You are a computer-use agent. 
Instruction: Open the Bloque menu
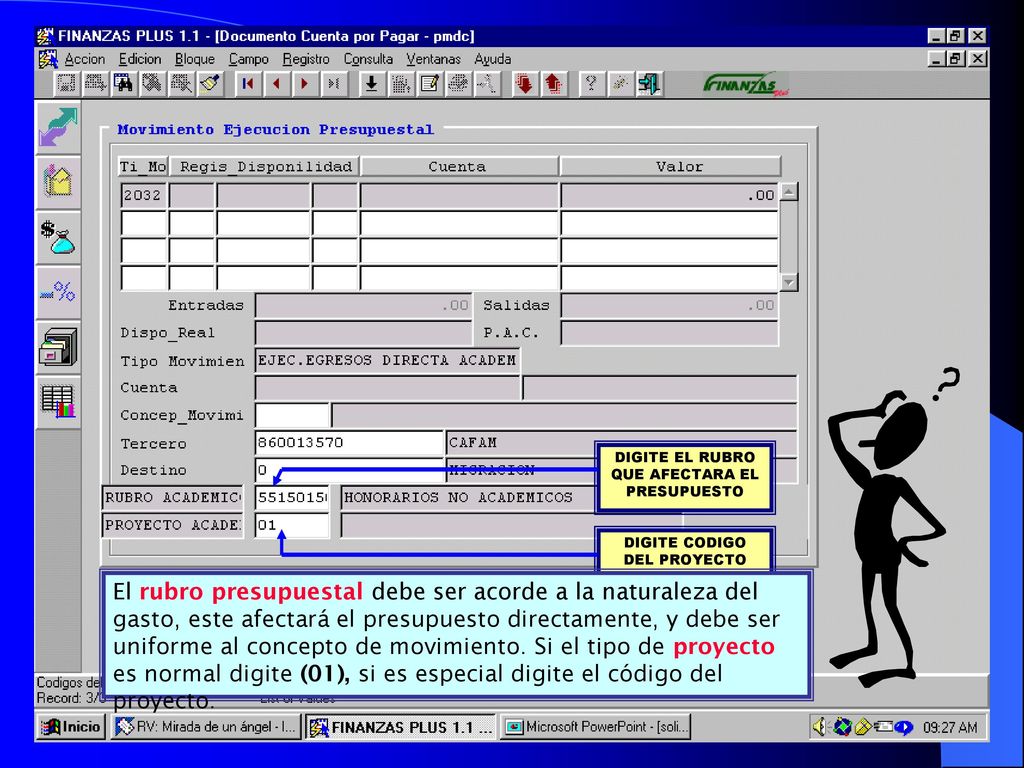point(195,59)
